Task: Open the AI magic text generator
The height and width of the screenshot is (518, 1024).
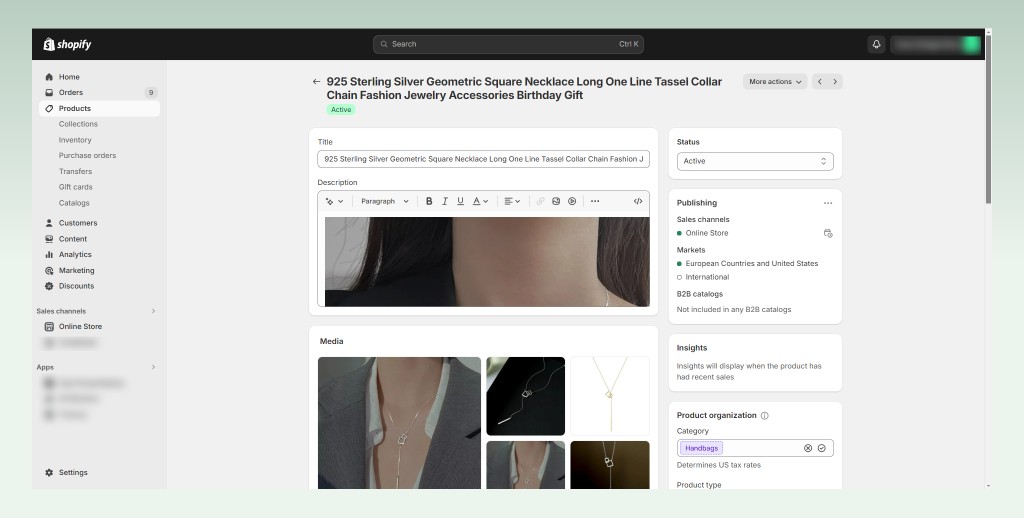Action: point(334,201)
